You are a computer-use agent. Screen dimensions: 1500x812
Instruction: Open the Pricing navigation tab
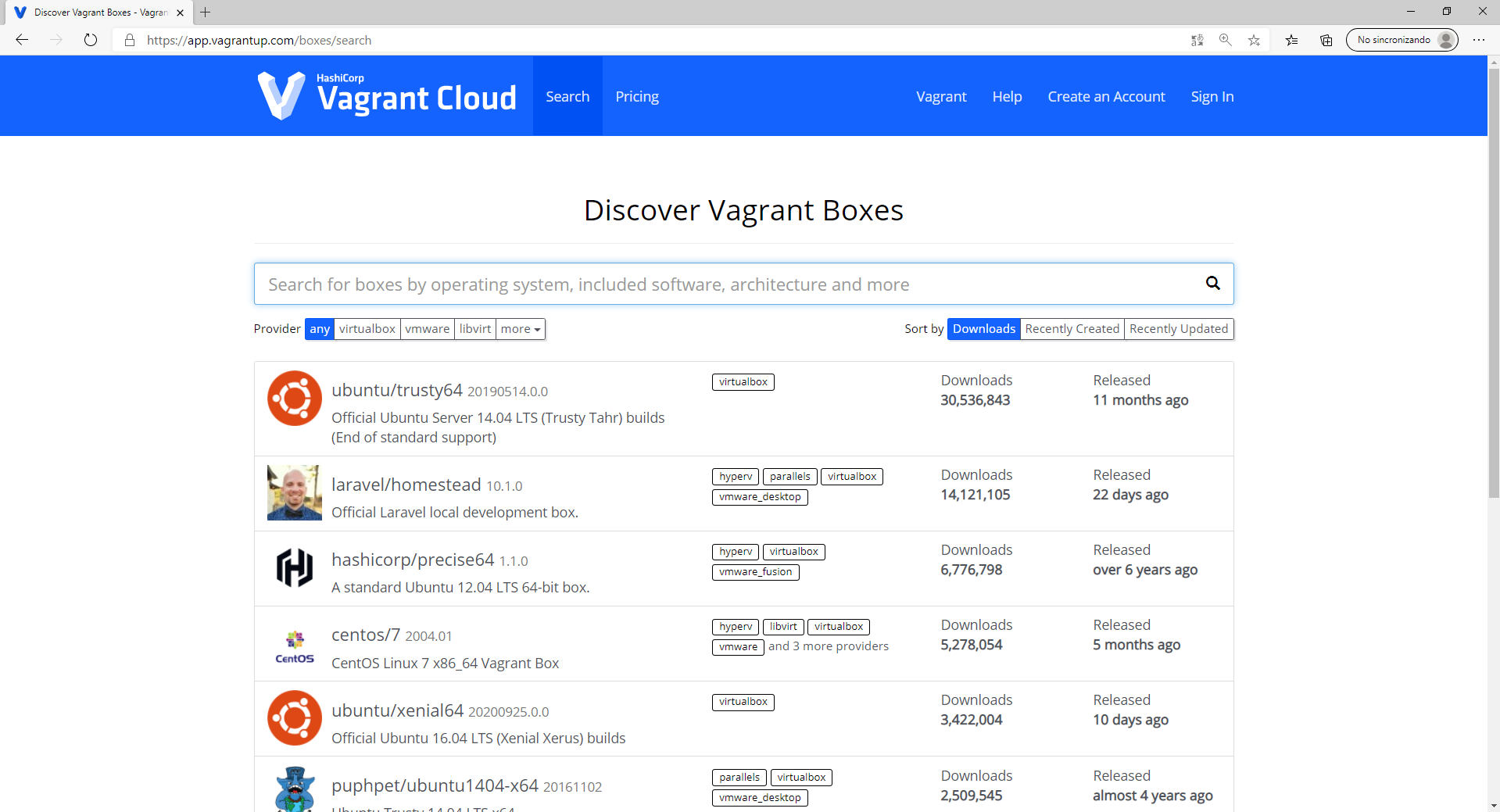click(x=636, y=97)
